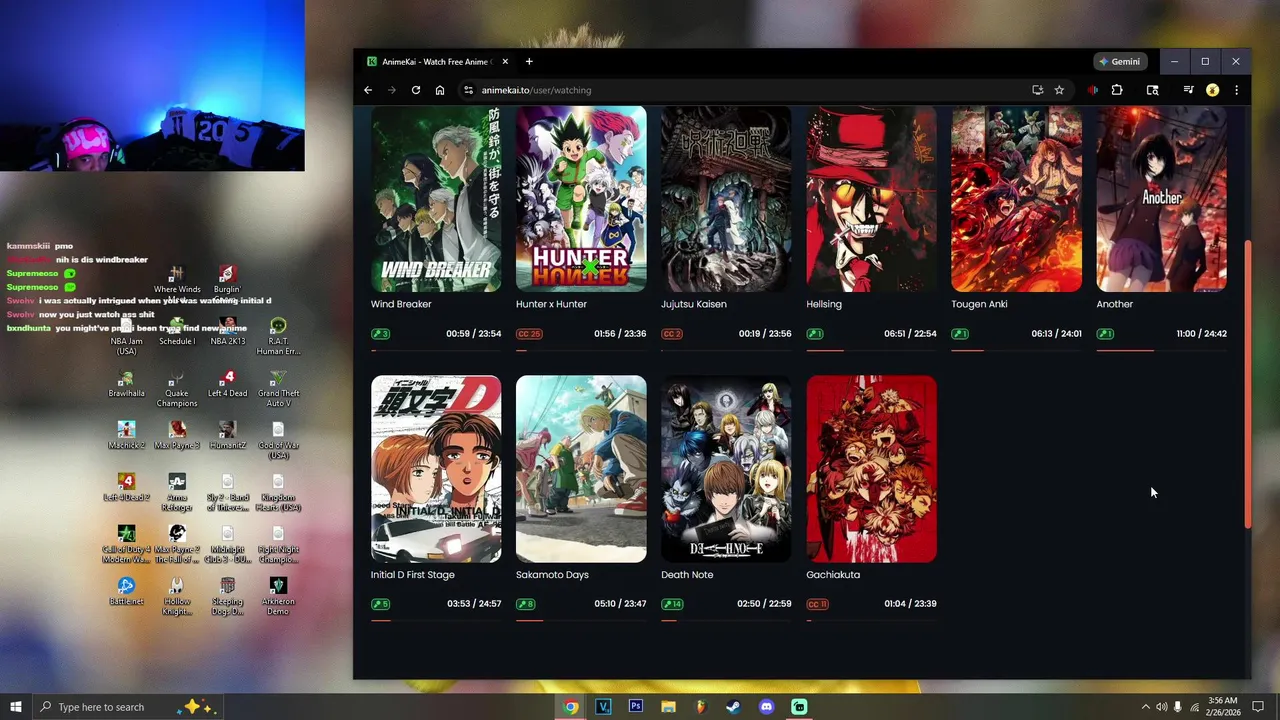Open the taskbar volume control
The image size is (1280, 720).
(x=1161, y=707)
